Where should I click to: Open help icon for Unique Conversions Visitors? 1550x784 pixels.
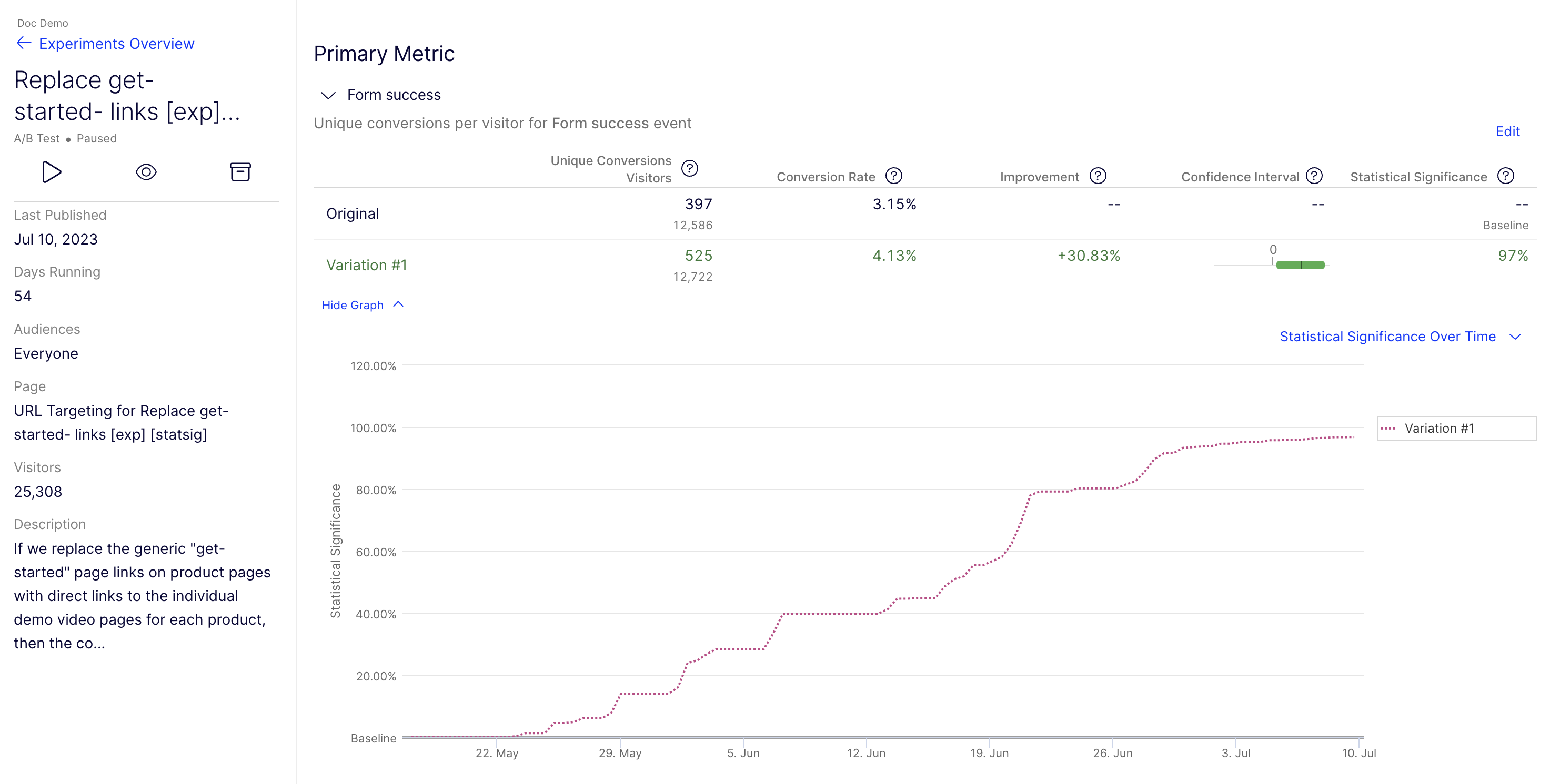click(x=690, y=168)
